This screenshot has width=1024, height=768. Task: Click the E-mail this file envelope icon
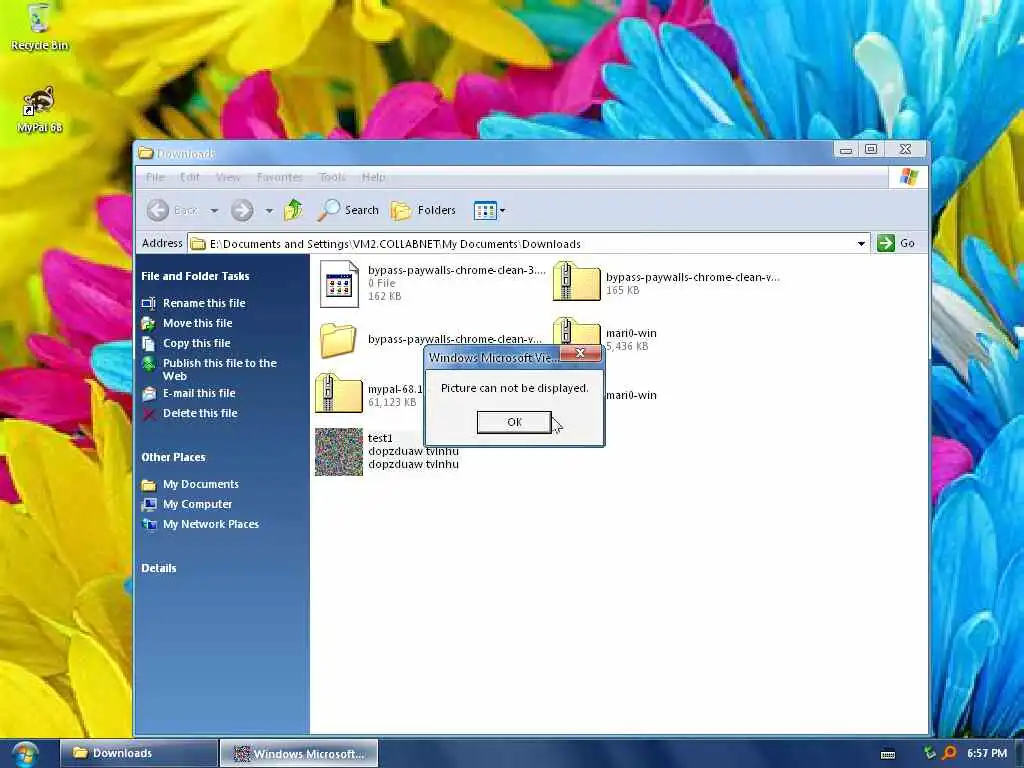coord(149,394)
